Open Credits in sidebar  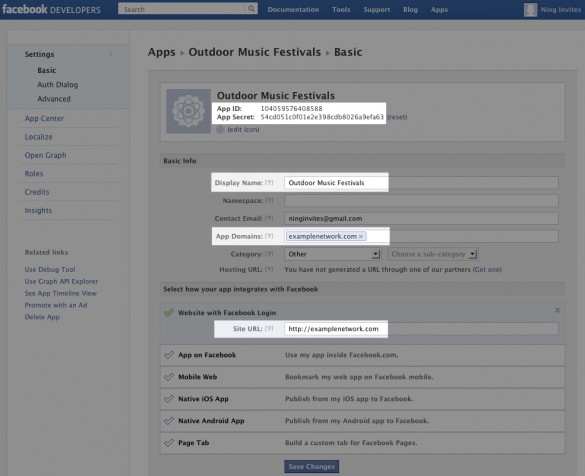coord(37,192)
